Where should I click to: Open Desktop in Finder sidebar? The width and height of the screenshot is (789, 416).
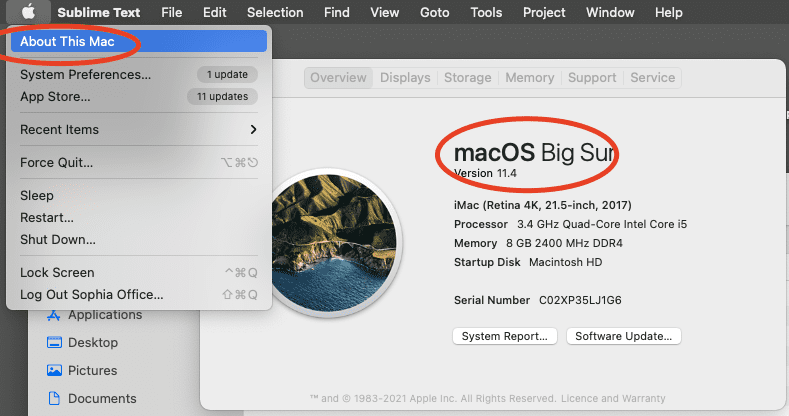(93, 343)
